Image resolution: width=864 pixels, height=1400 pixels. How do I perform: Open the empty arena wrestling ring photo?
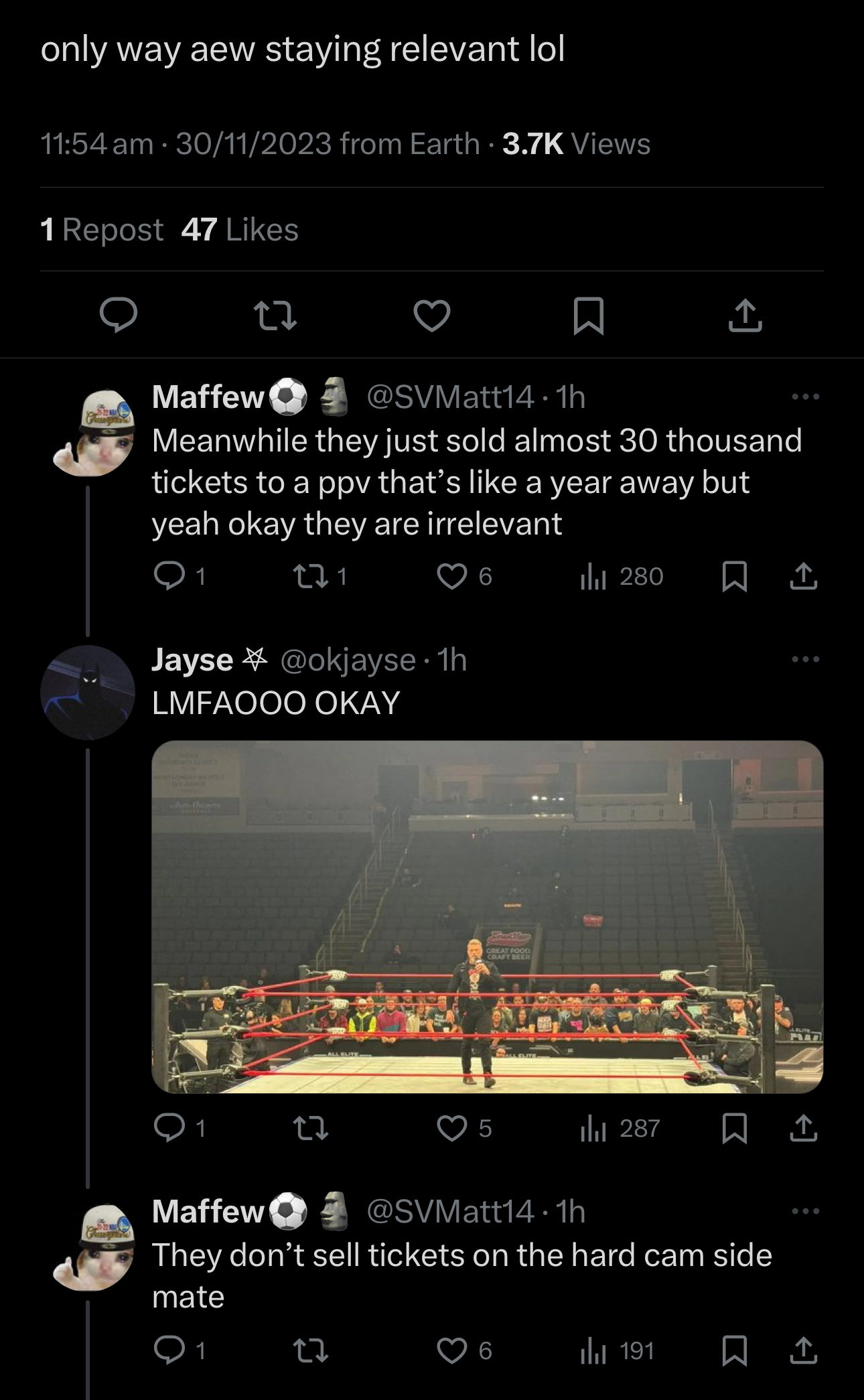487,916
